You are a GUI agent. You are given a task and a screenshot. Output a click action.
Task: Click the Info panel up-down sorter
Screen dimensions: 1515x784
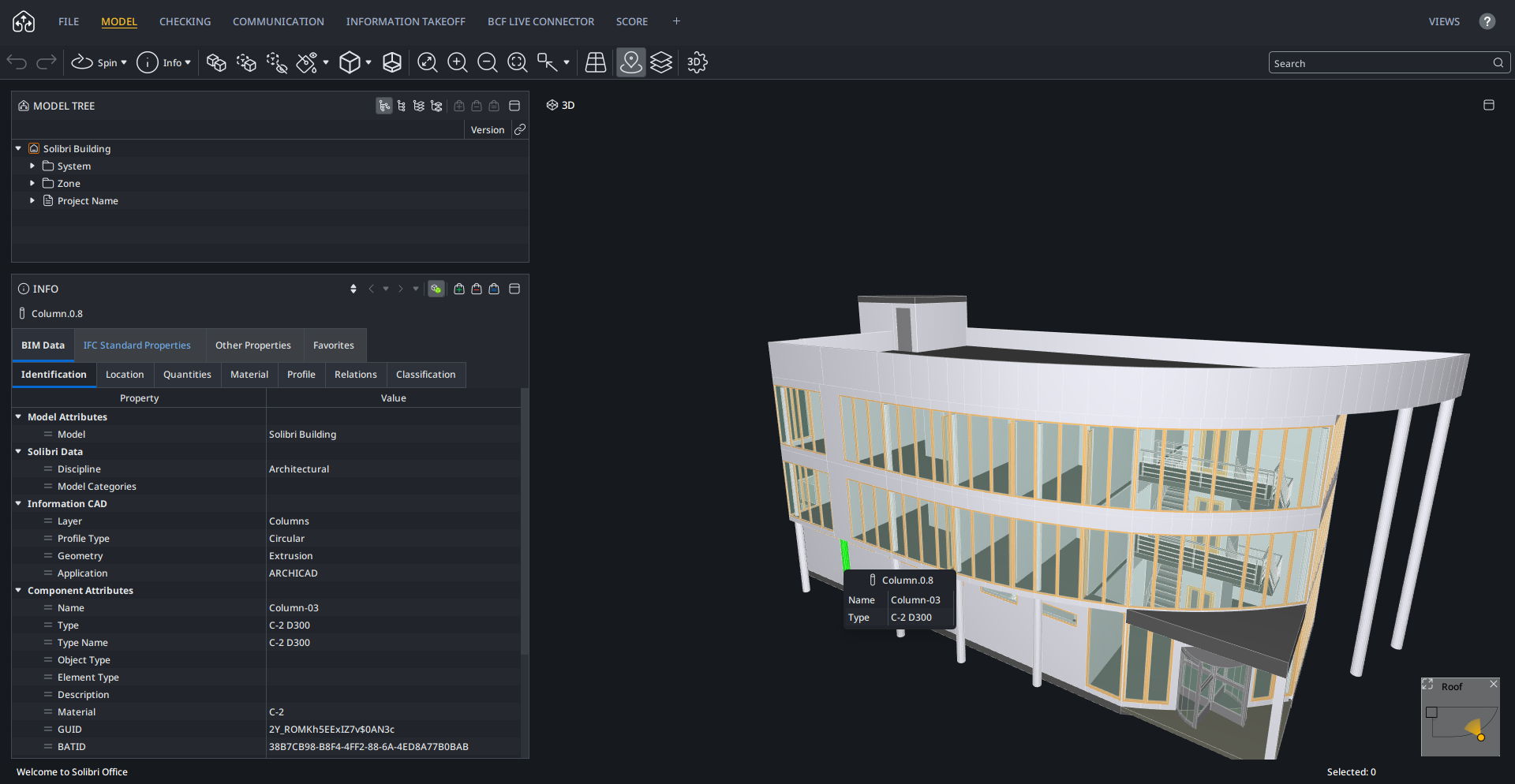point(353,289)
